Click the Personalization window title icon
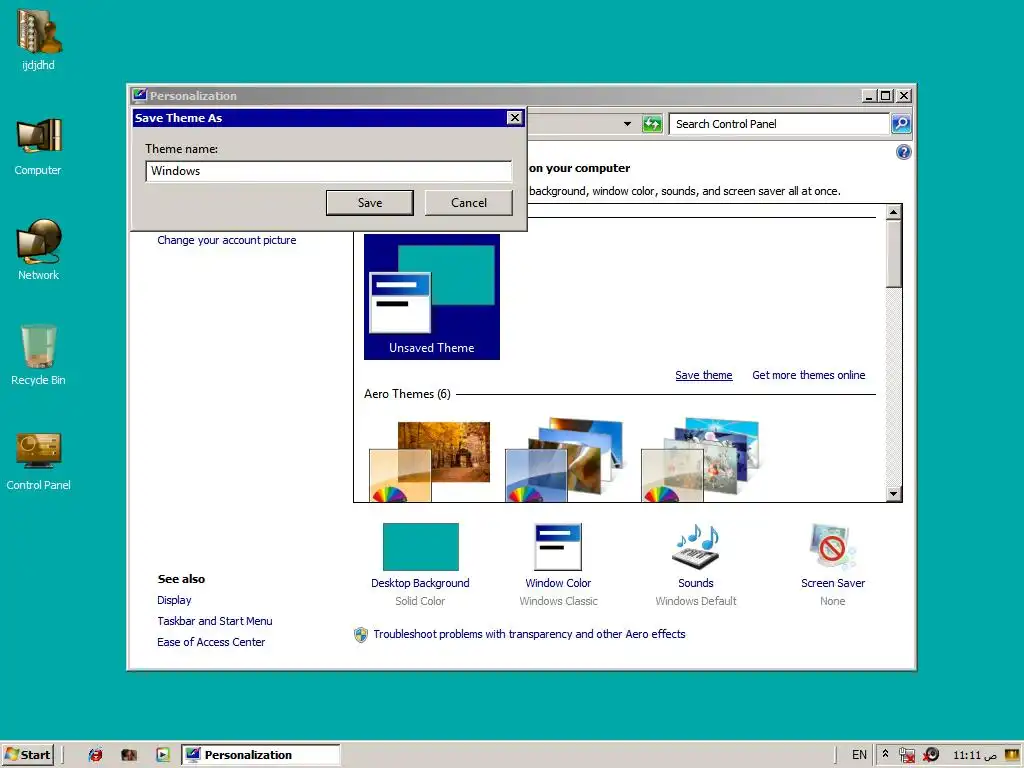The height and width of the screenshot is (768, 1024). (139, 95)
